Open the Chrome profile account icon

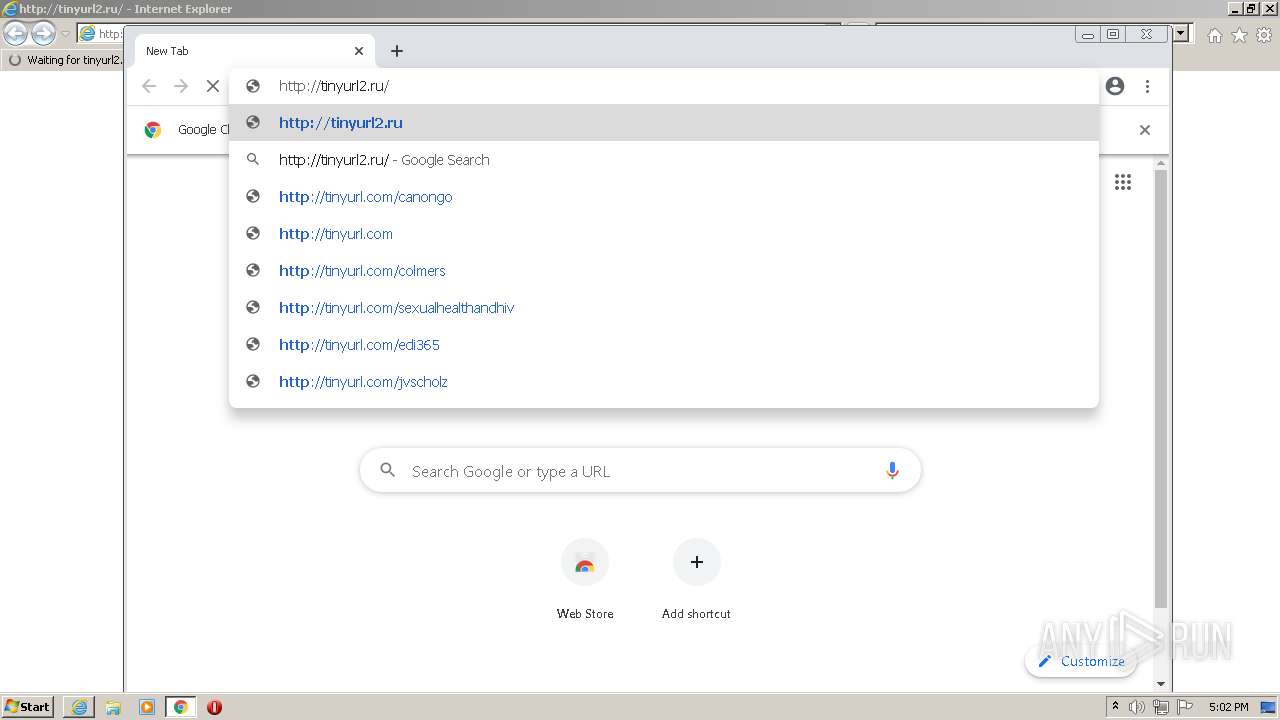click(x=1115, y=86)
